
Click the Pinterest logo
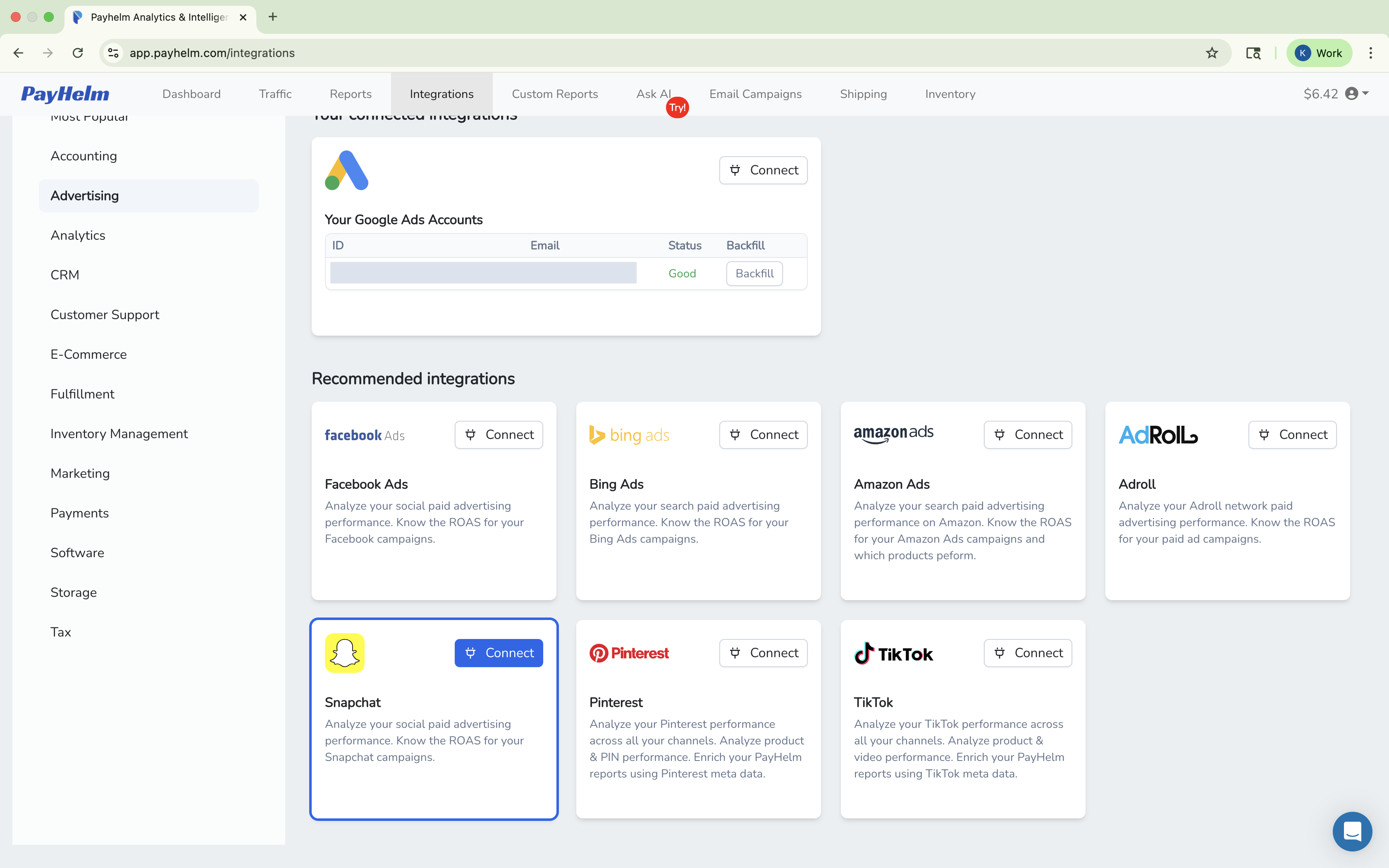click(x=628, y=653)
